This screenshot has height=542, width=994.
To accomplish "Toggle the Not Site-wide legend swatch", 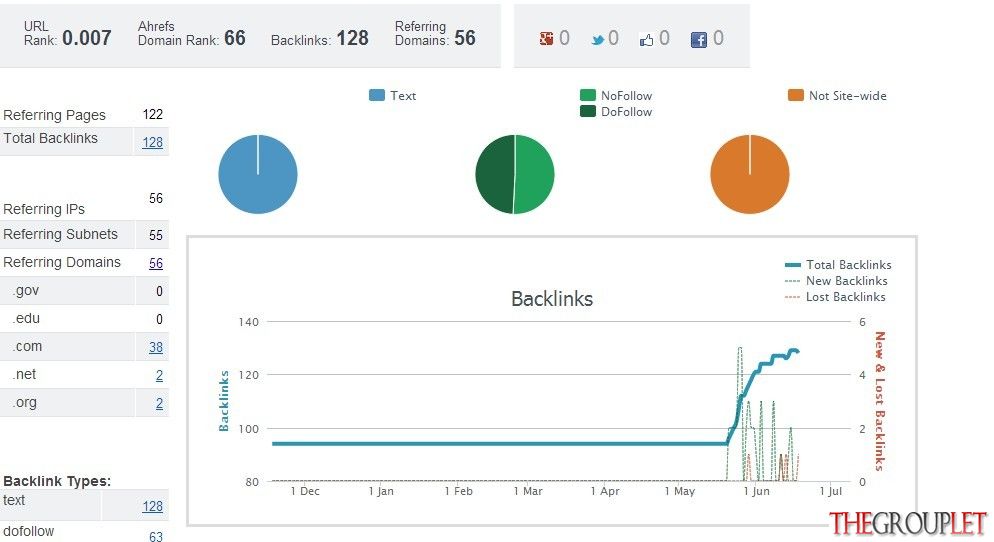I will 796,95.
